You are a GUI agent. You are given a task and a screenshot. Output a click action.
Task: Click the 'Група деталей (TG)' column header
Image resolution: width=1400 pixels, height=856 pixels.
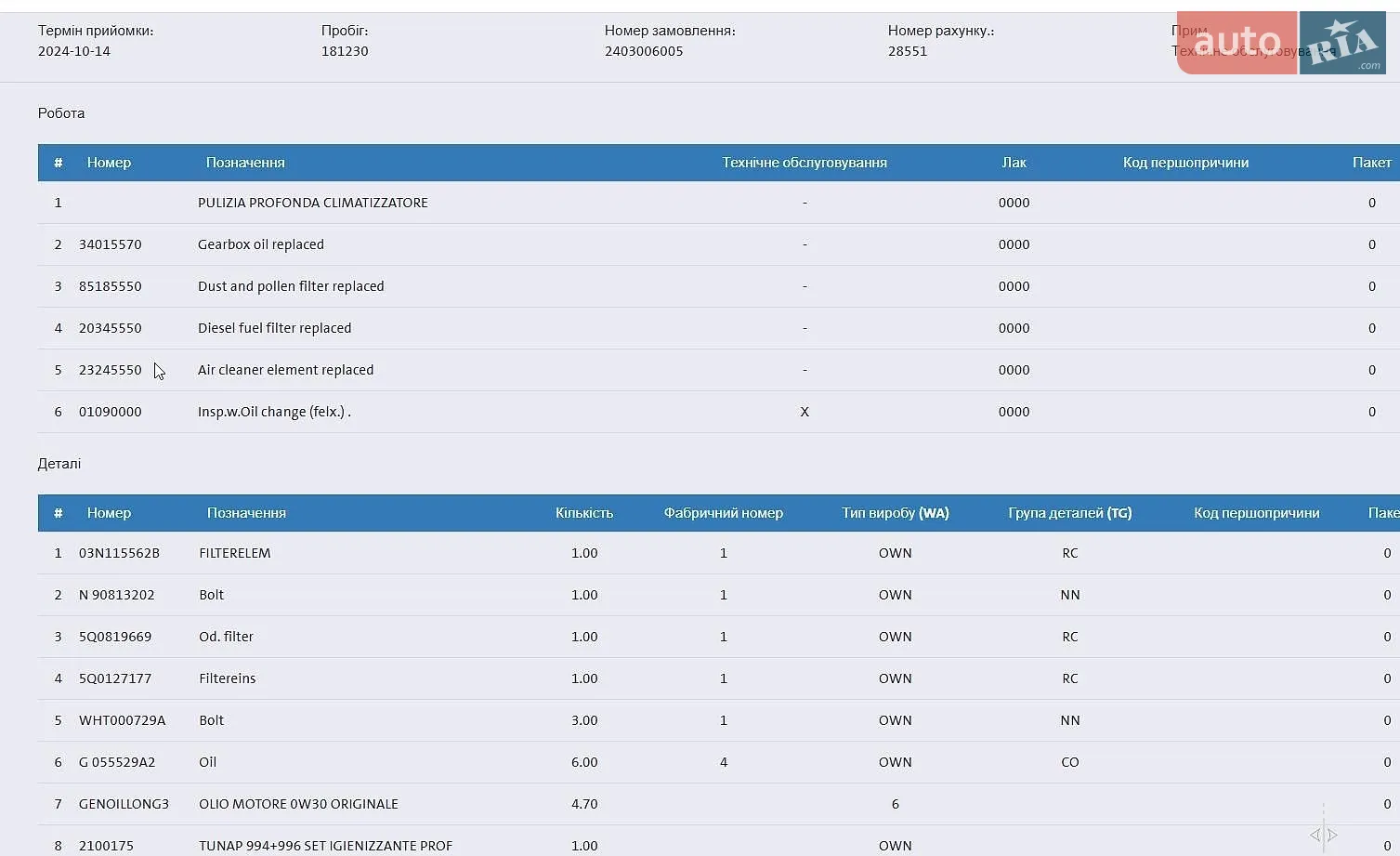(1070, 513)
